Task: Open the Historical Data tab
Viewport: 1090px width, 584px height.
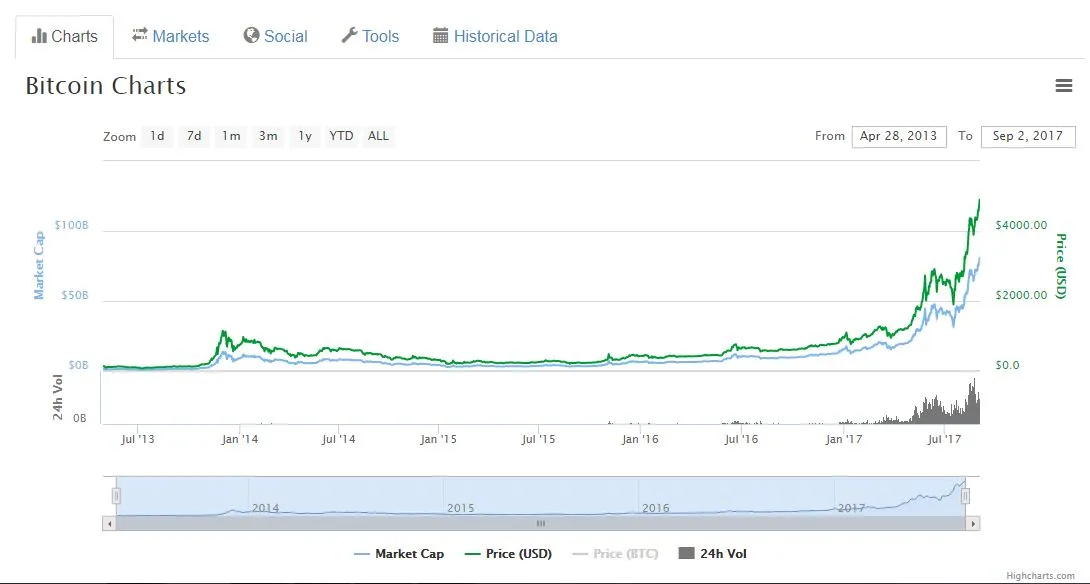Action: pos(495,36)
